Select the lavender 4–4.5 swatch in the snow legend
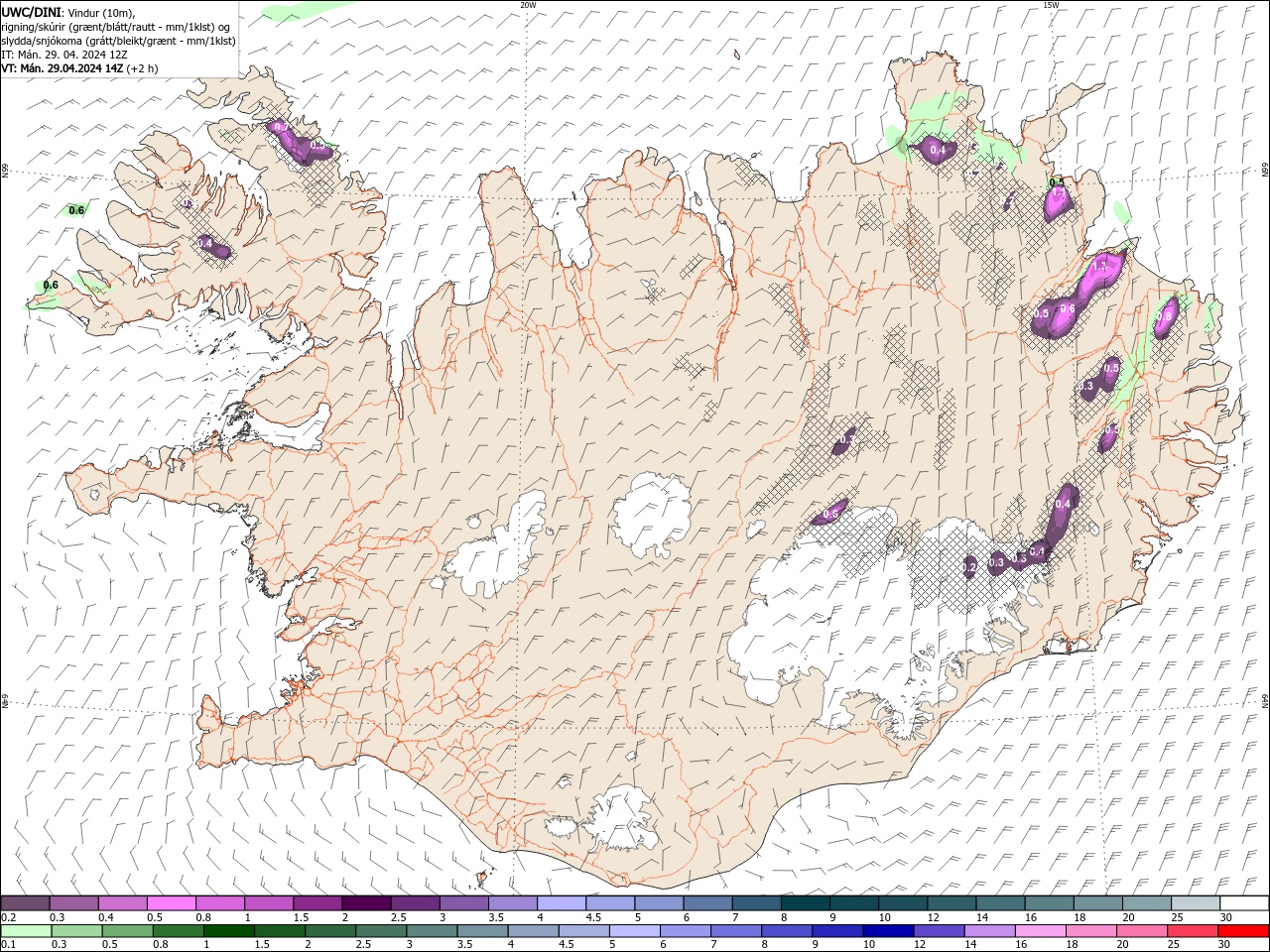The image size is (1270, 952). pyautogui.click(x=562, y=903)
